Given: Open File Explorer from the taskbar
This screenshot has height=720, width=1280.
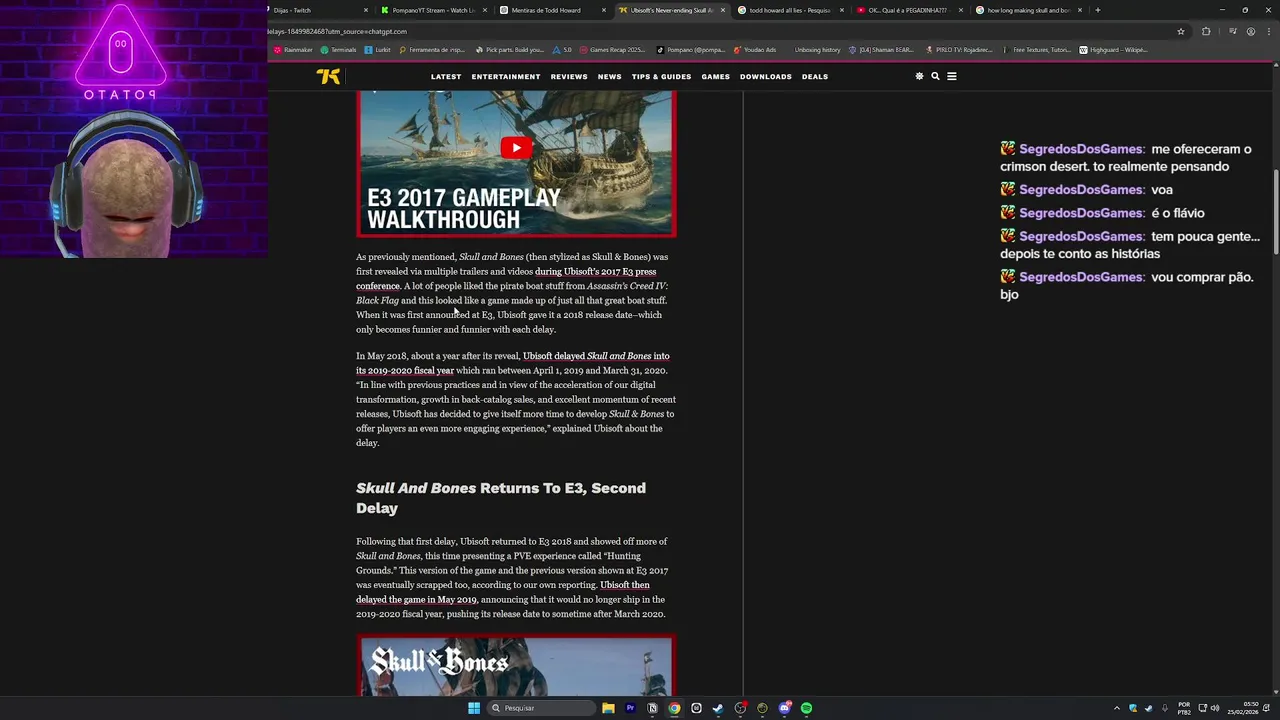Looking at the screenshot, I should [608, 708].
